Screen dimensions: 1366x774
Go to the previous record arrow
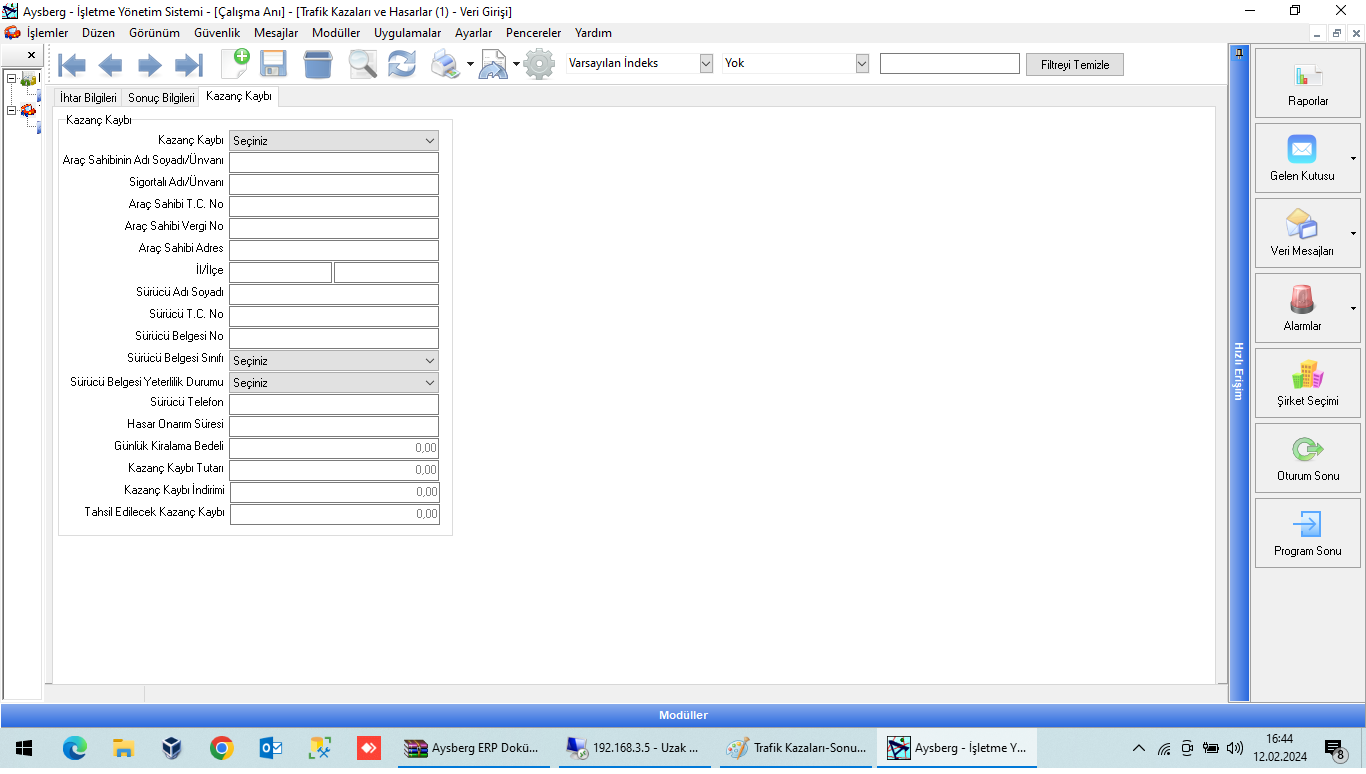coord(110,65)
